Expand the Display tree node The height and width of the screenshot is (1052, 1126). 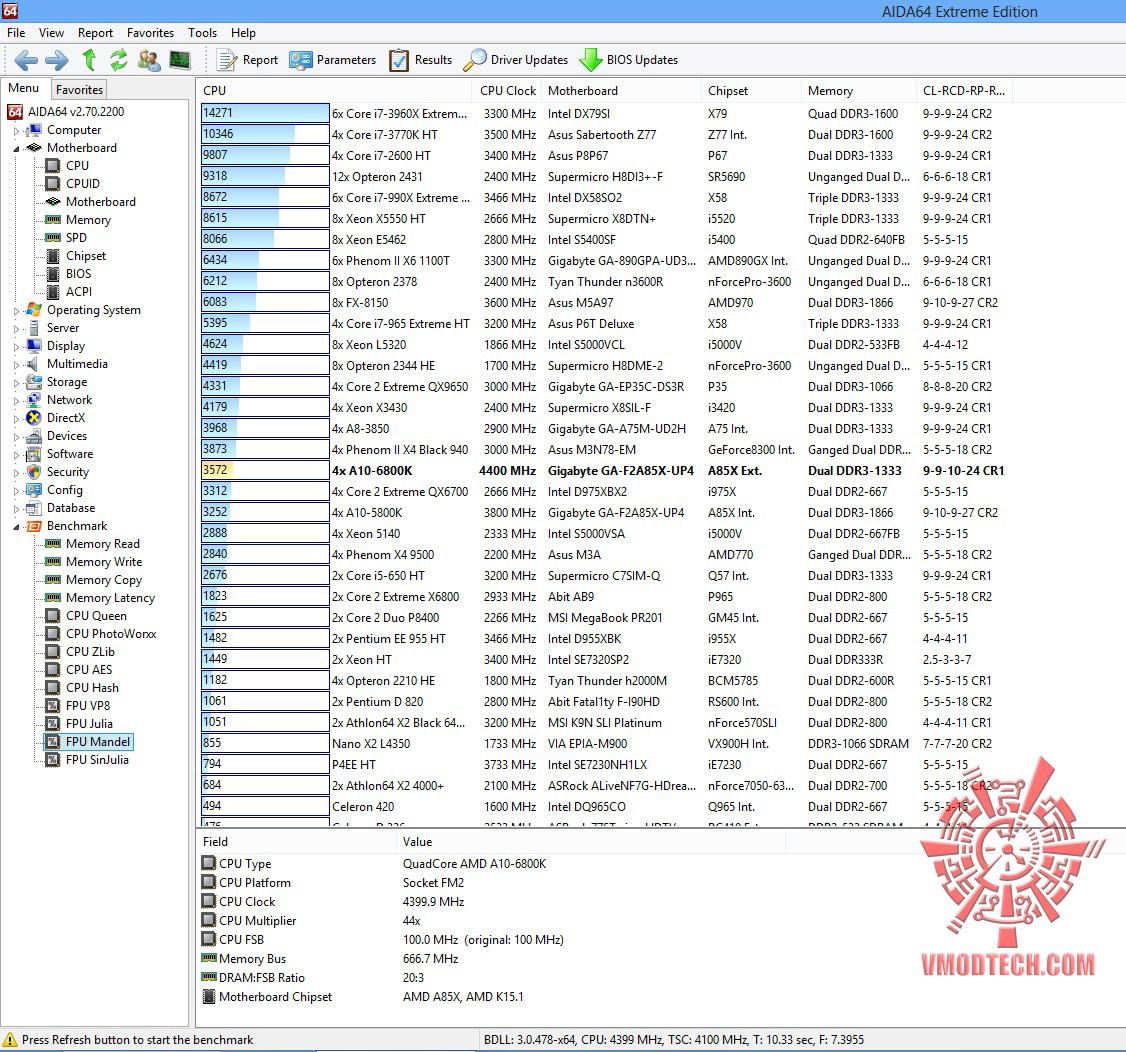(17, 347)
